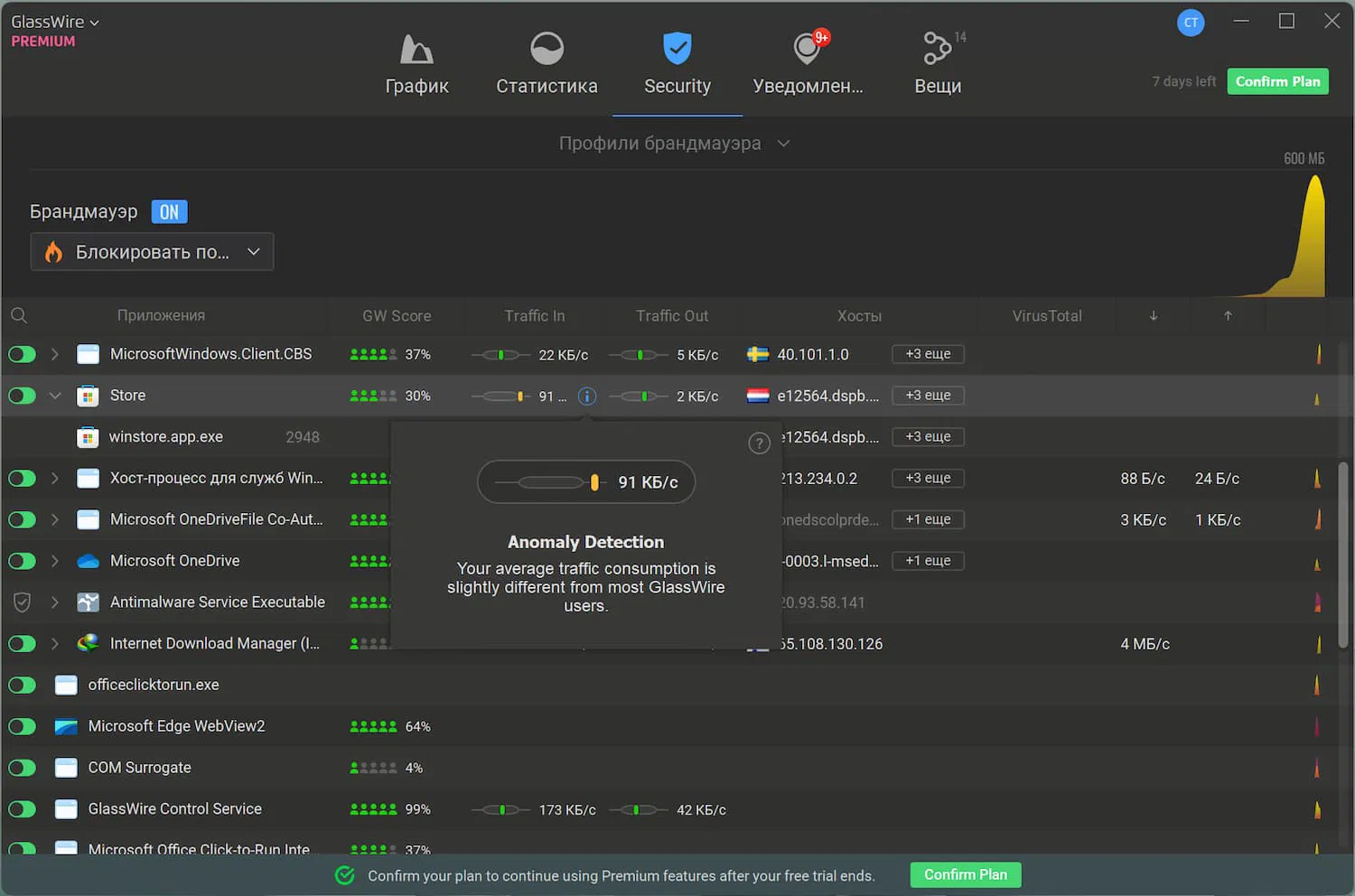Viewport: 1355px width, 896px height.
Task: Click the Store app icon
Action: point(88,396)
